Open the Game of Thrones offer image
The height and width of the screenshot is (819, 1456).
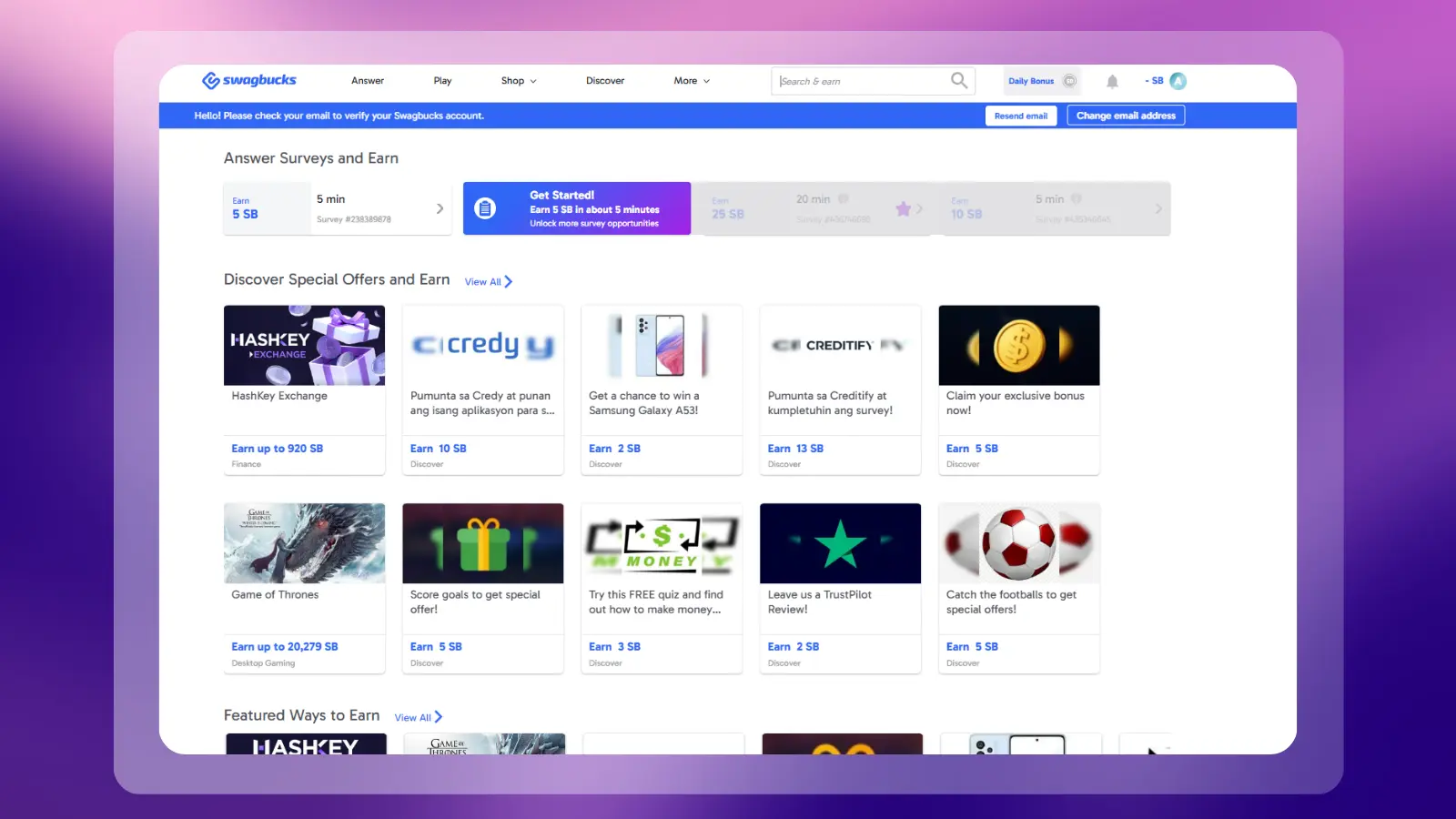[304, 543]
